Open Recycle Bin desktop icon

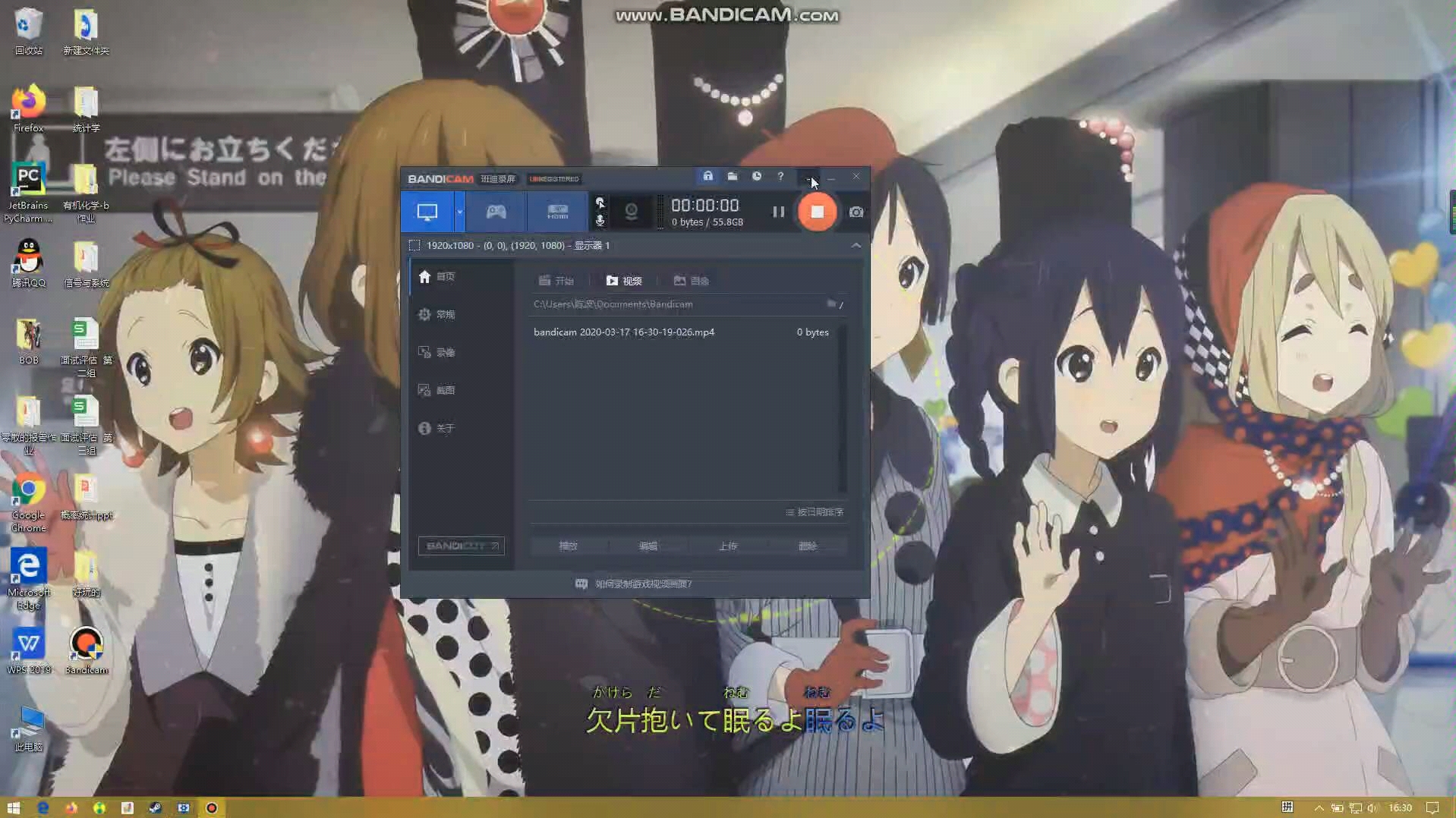(28, 31)
